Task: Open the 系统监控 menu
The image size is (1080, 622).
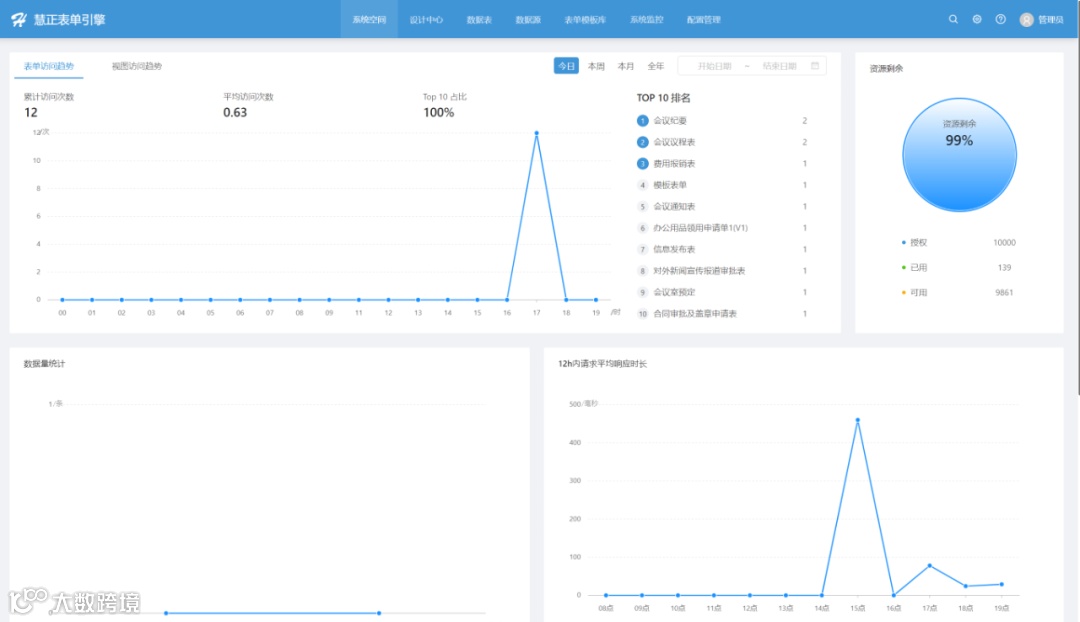Action: click(647, 19)
